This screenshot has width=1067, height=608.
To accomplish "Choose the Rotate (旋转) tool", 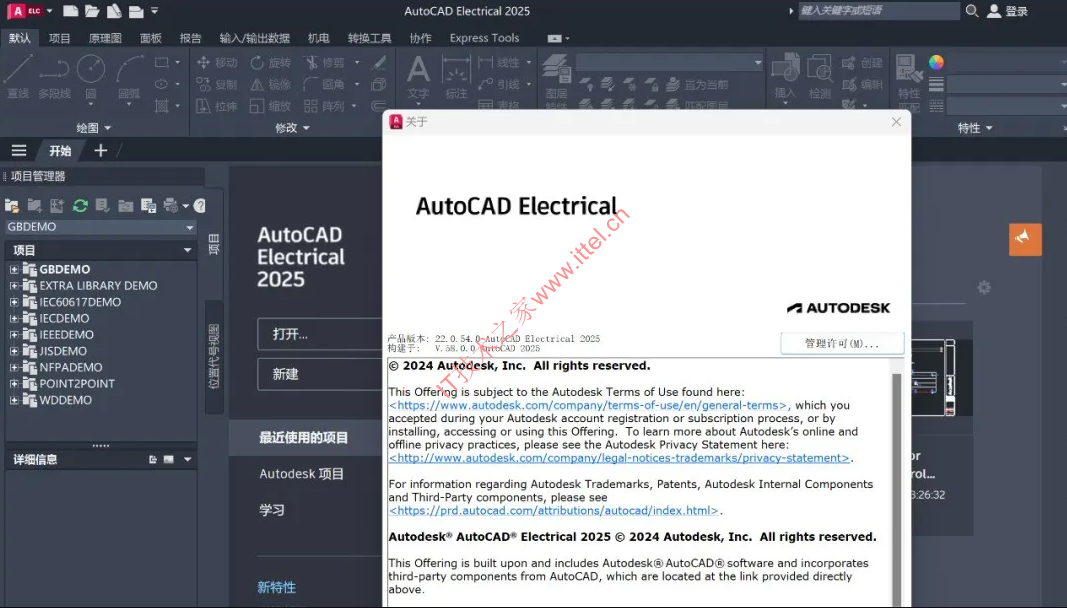I will (271, 63).
